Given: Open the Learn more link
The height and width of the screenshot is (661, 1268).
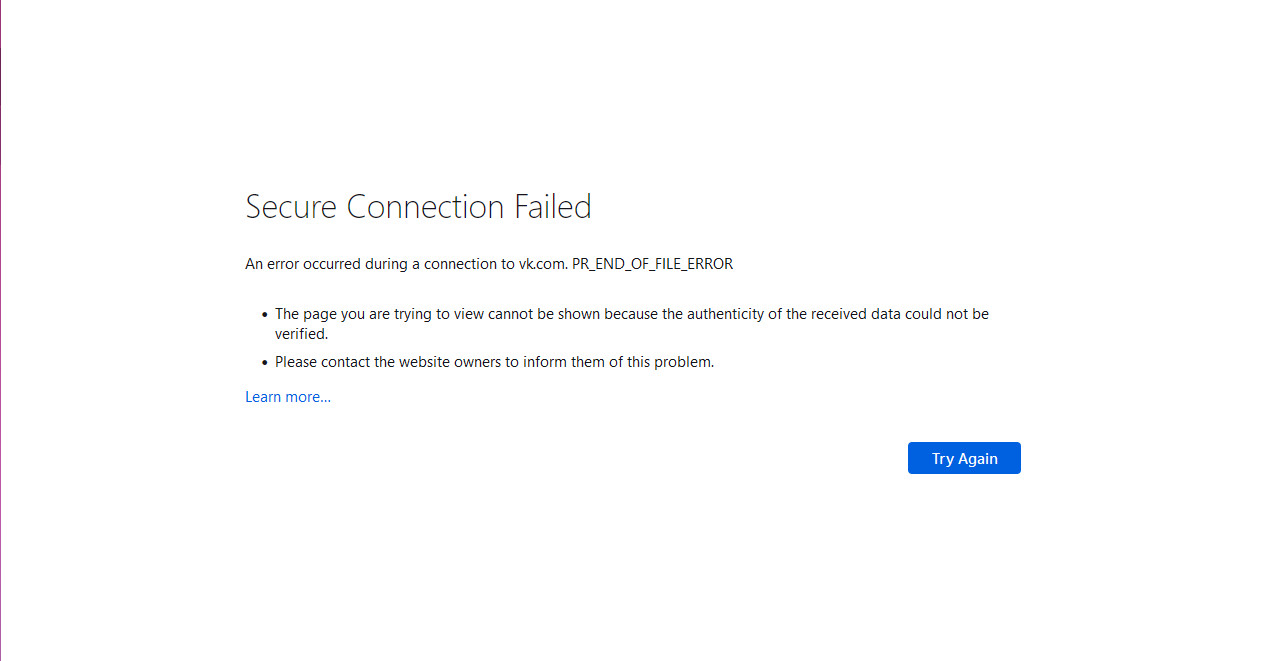Looking at the screenshot, I should click(x=288, y=397).
